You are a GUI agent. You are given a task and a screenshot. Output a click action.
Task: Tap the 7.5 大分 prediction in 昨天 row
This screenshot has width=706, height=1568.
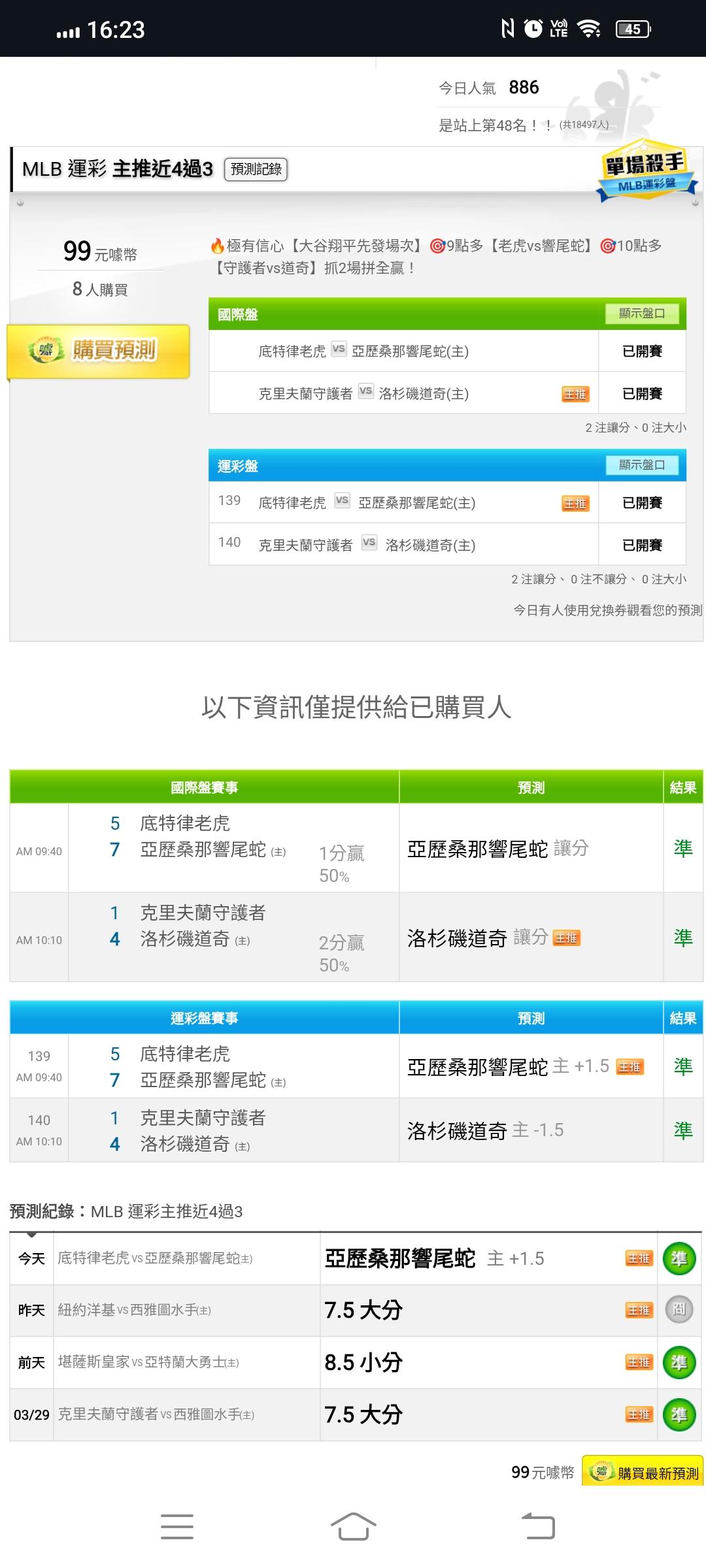[x=363, y=1310]
